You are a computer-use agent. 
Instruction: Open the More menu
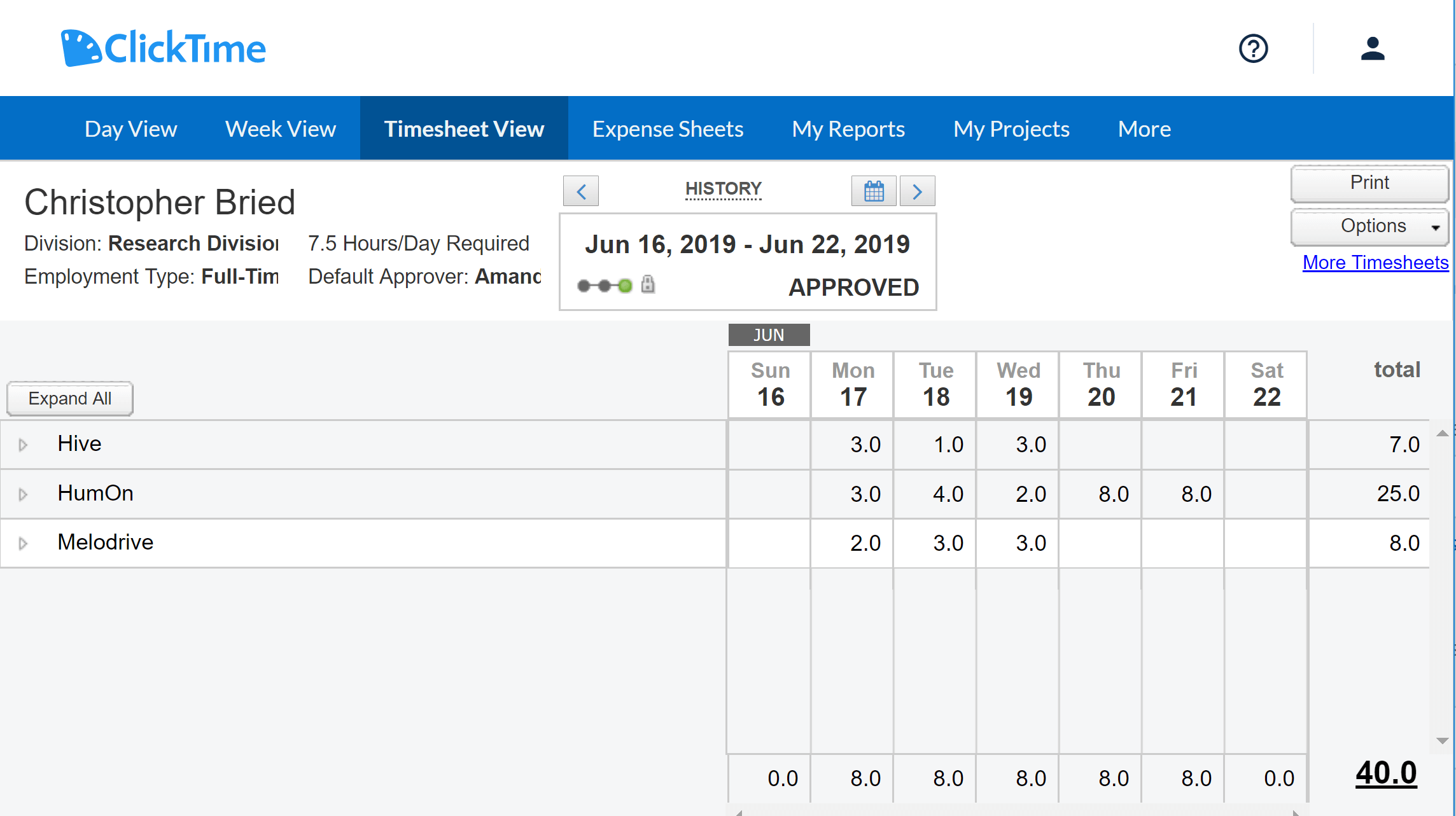click(x=1144, y=128)
